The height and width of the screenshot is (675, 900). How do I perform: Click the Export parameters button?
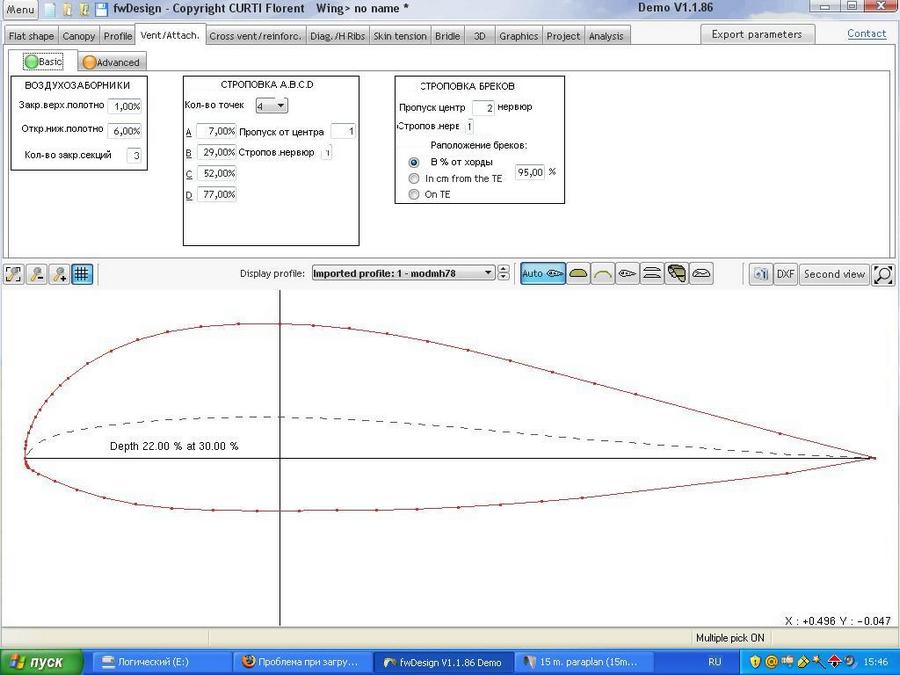click(x=756, y=34)
